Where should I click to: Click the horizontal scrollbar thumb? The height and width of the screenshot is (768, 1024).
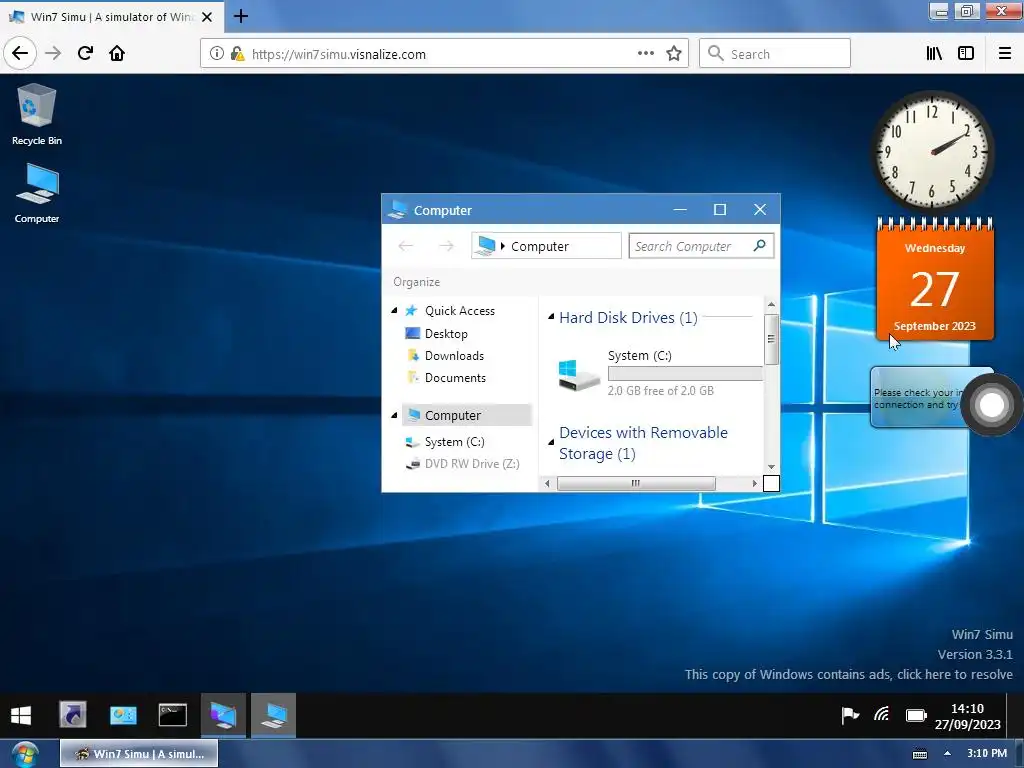point(636,483)
